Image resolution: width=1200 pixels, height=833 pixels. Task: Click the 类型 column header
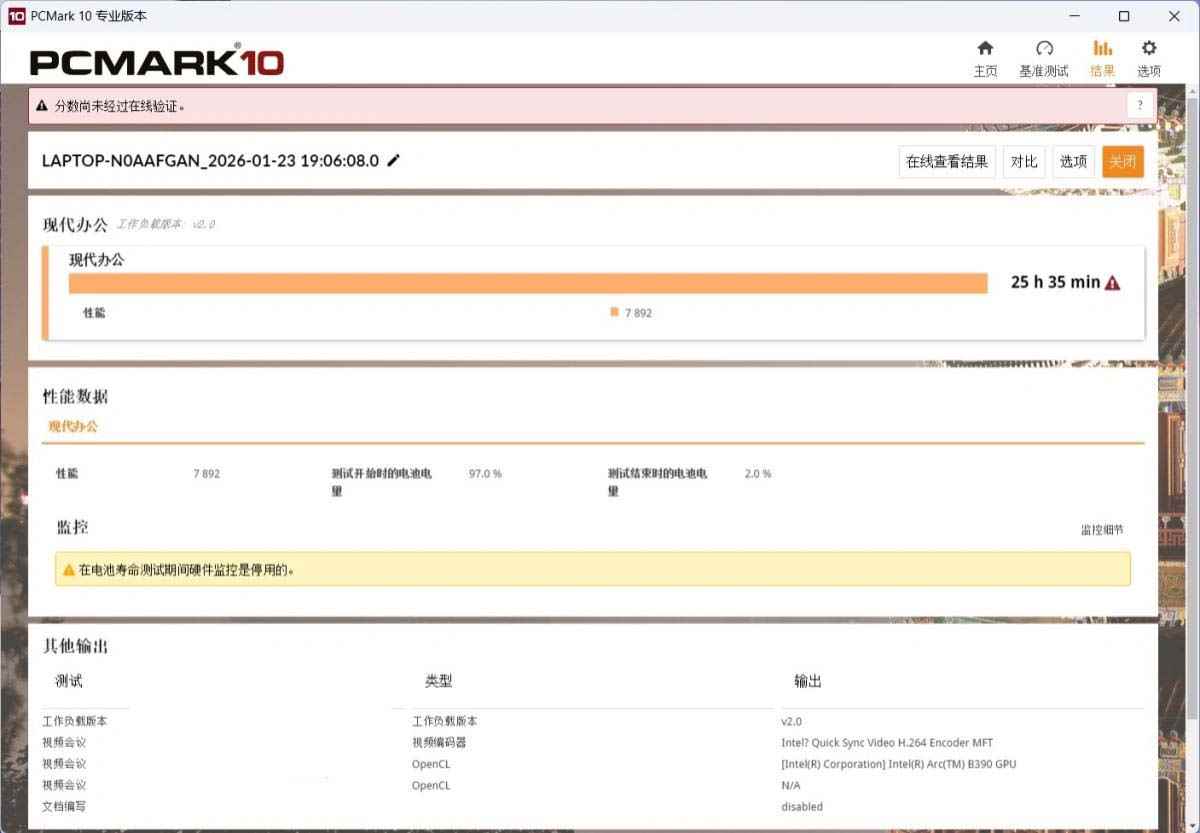(x=439, y=681)
